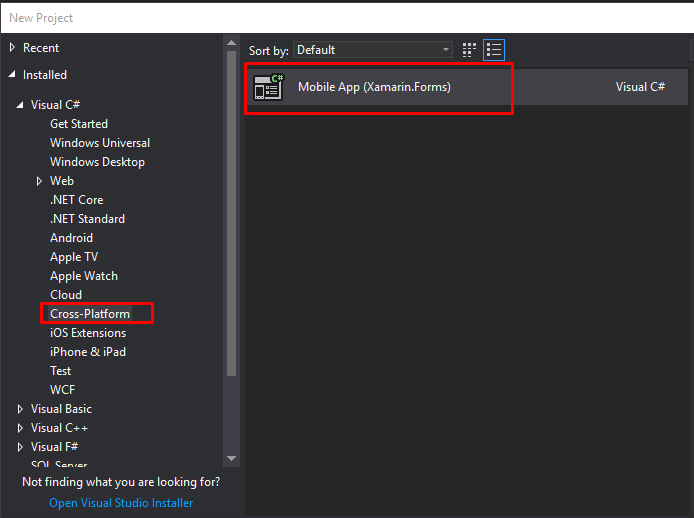Select Apple TV category
The width and height of the screenshot is (694, 518).
74,257
